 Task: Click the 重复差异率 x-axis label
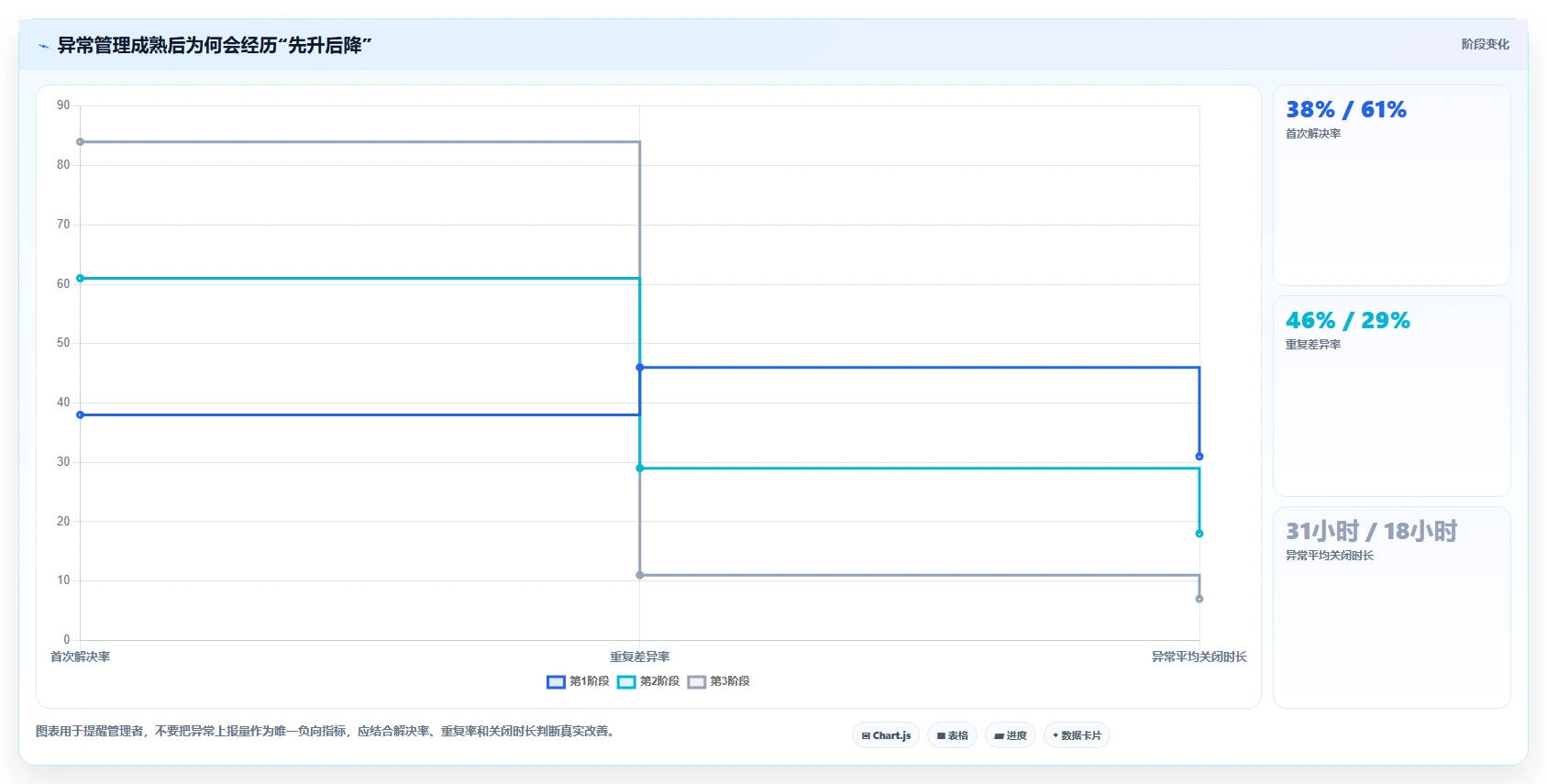[640, 657]
